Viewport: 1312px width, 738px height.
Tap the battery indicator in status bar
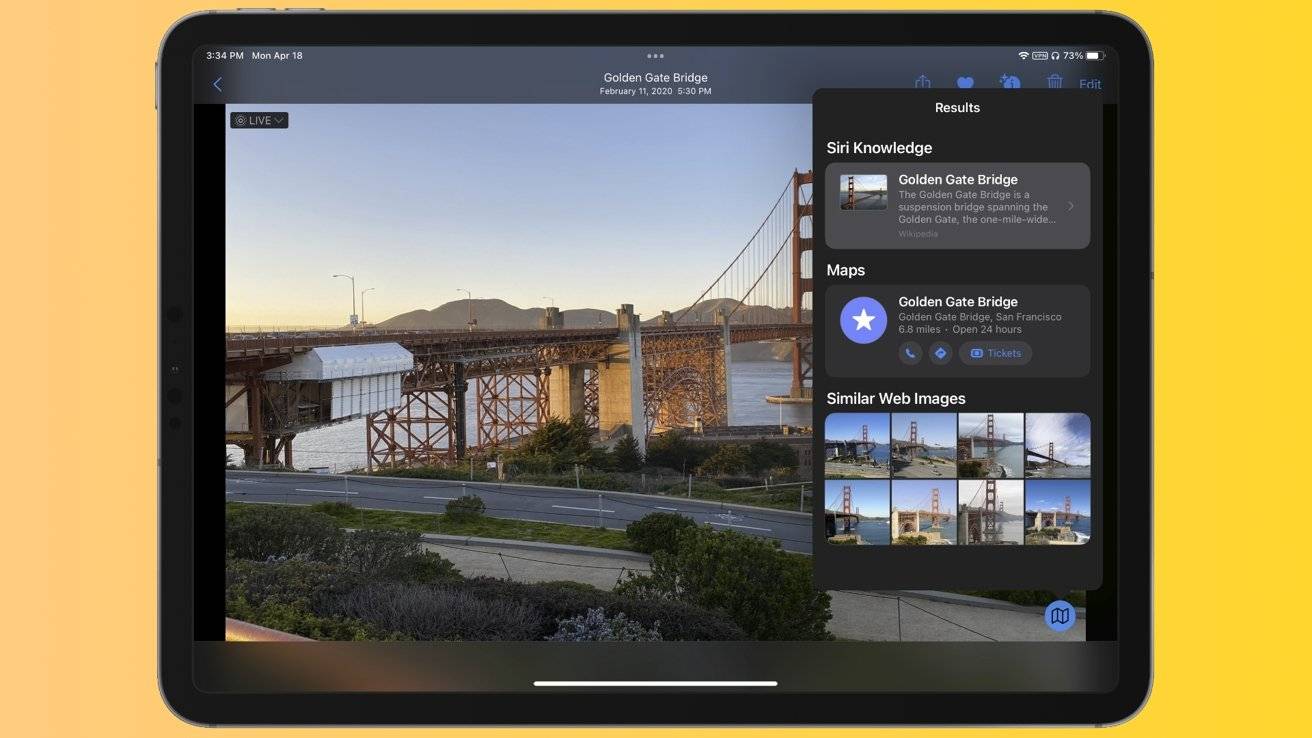pyautogui.click(x=1094, y=56)
